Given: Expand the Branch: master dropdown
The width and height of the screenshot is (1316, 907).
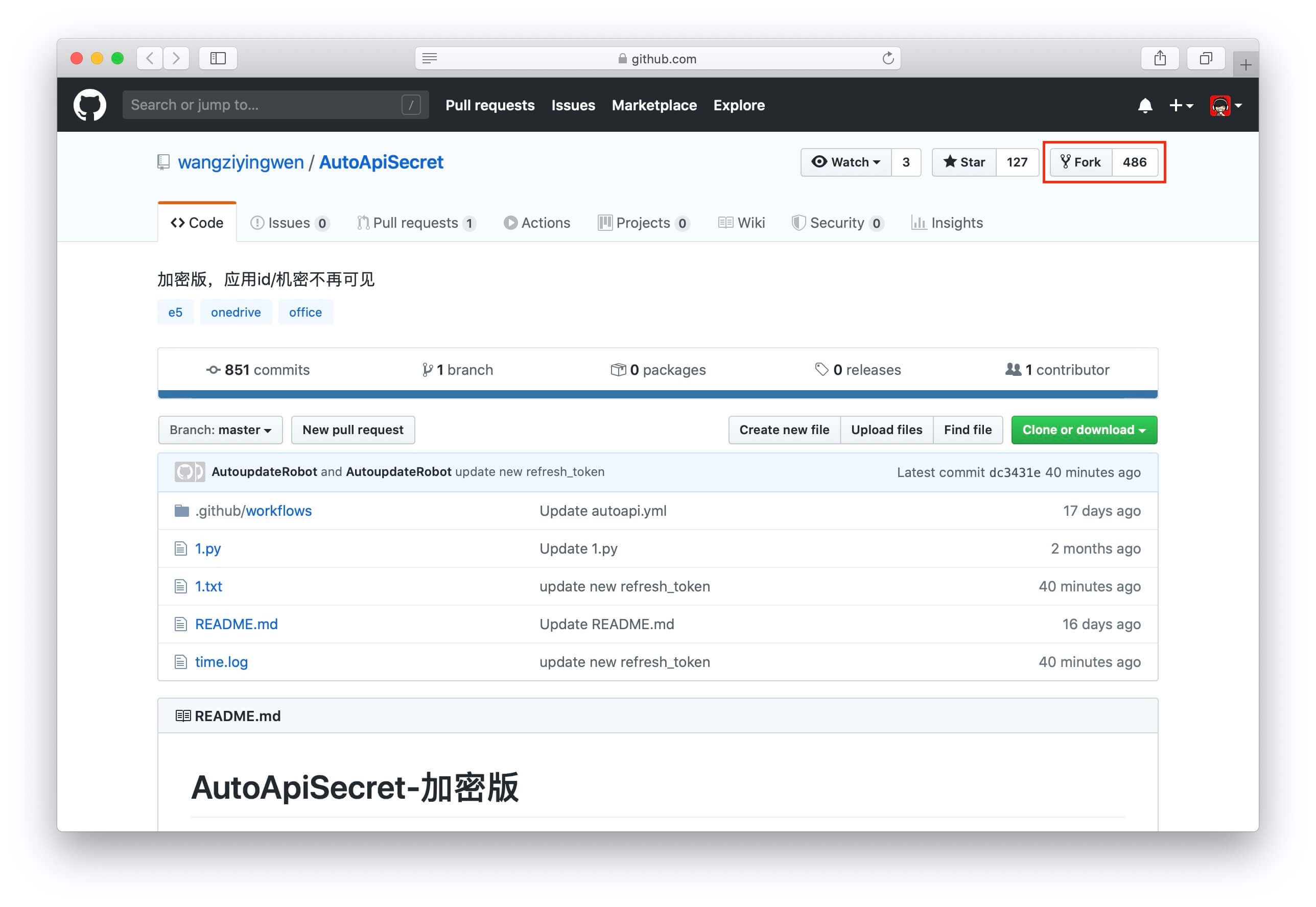Looking at the screenshot, I should (x=220, y=430).
